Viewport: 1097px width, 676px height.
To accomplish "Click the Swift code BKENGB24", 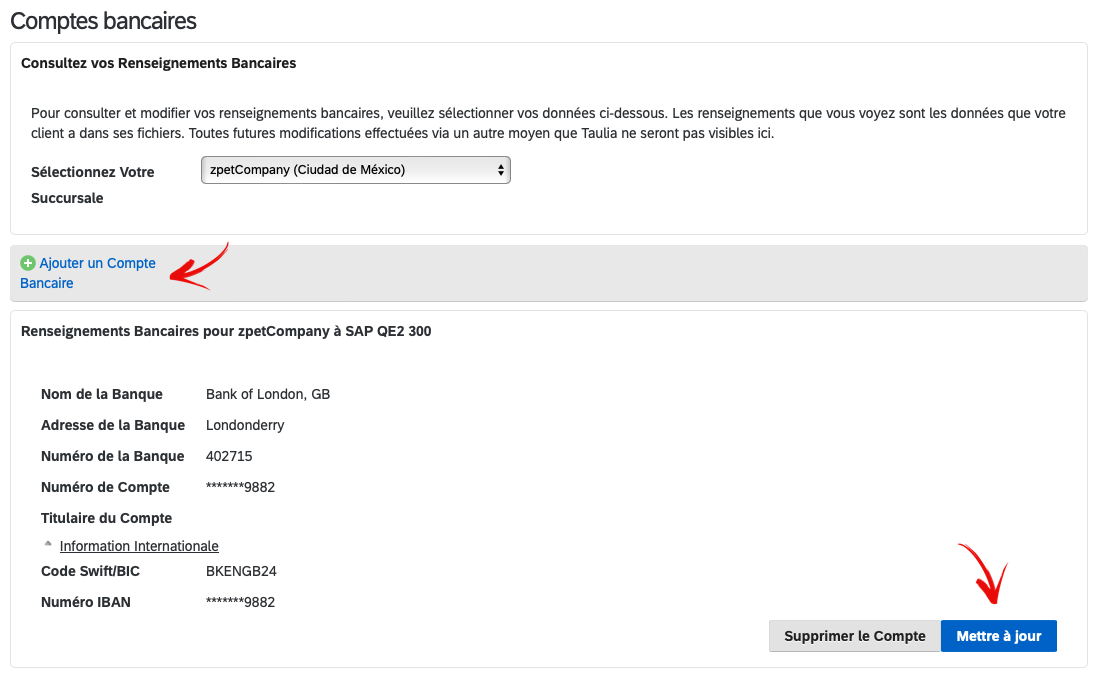I will [241, 571].
